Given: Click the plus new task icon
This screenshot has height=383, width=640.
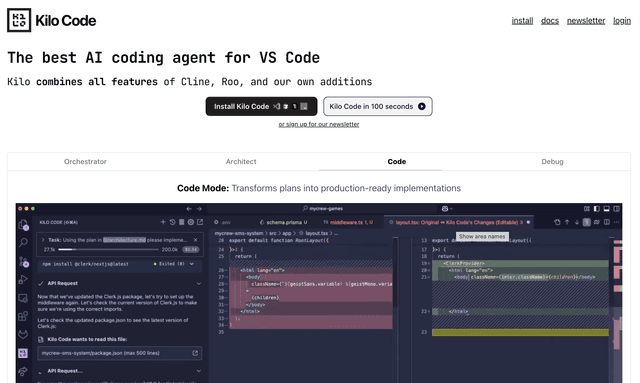Looking at the screenshot, I should pyautogui.click(x=163, y=222).
